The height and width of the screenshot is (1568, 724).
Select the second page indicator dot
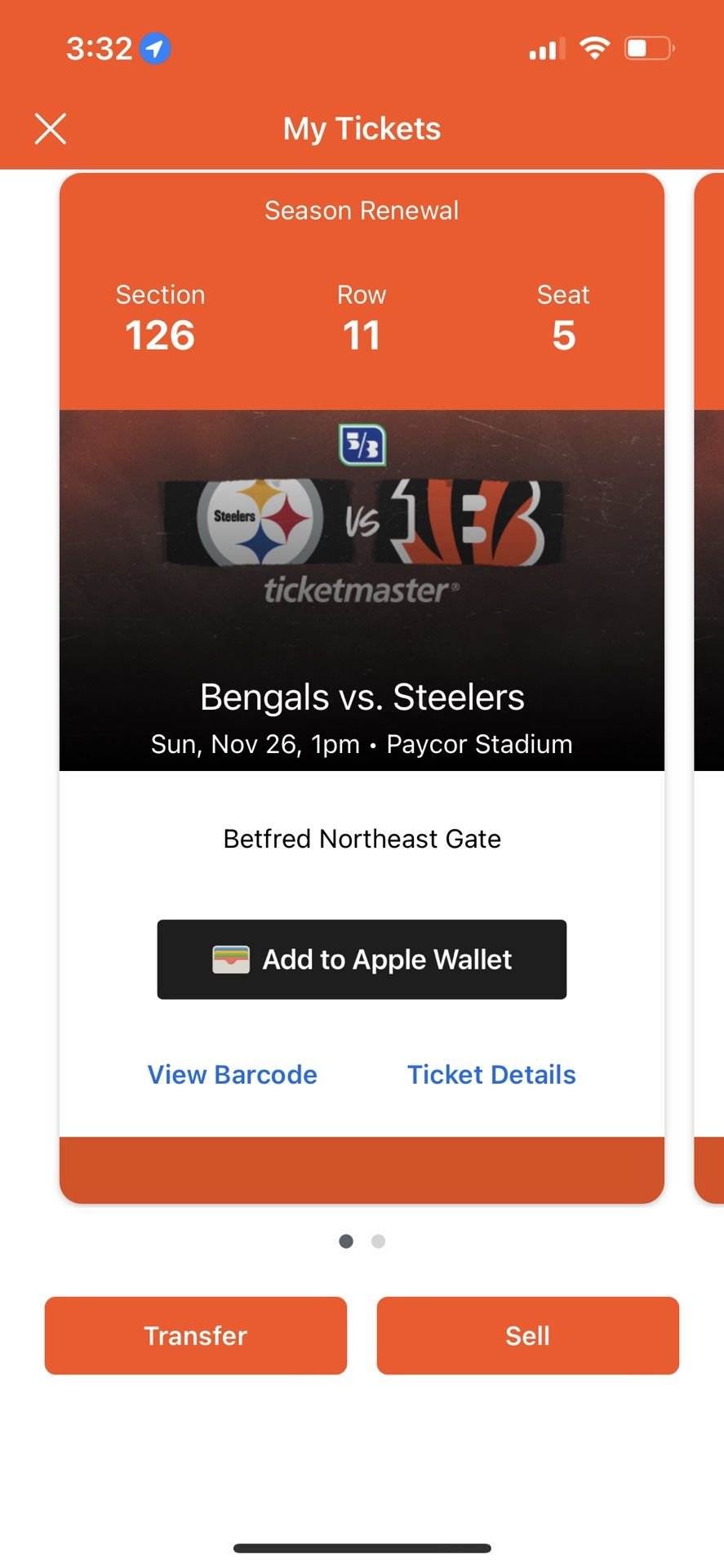[x=378, y=1241]
